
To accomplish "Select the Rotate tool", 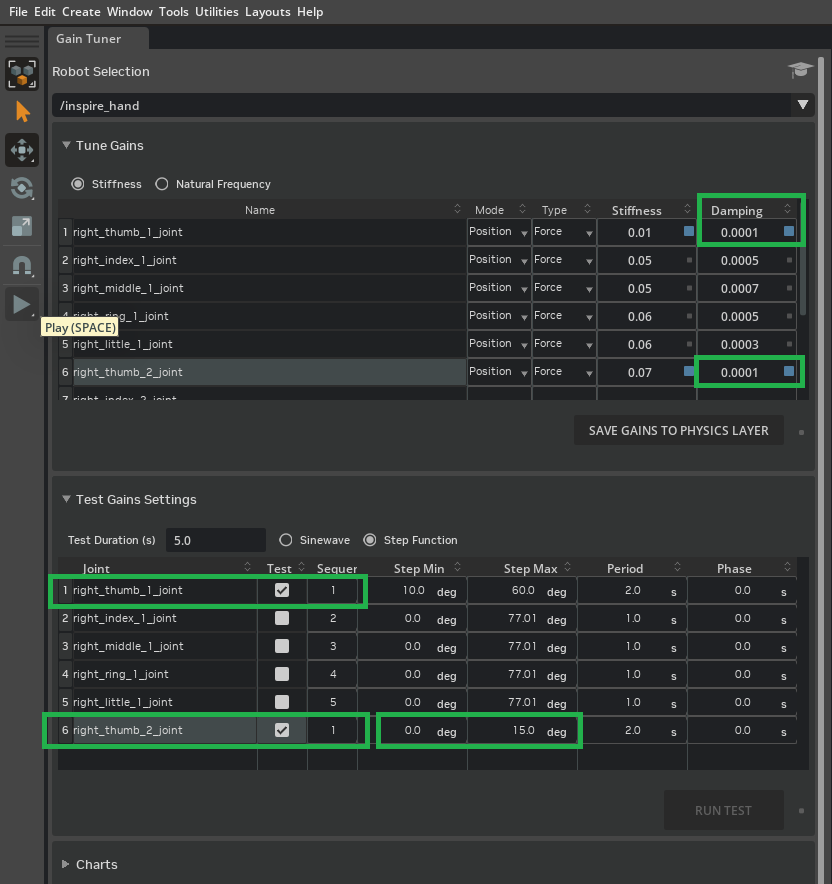I will (22, 188).
